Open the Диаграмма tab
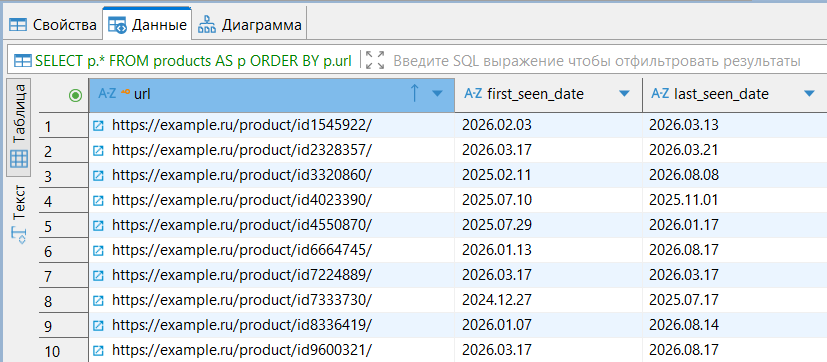 pyautogui.click(x=249, y=25)
